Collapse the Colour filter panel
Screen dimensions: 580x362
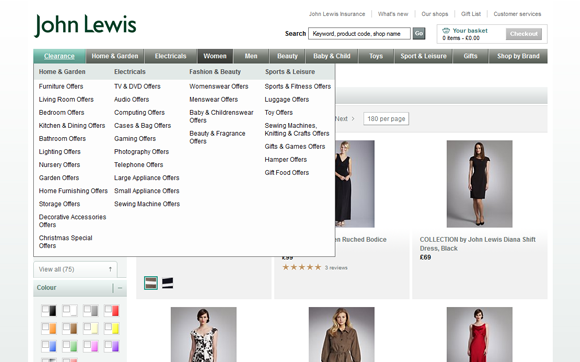[x=120, y=288]
